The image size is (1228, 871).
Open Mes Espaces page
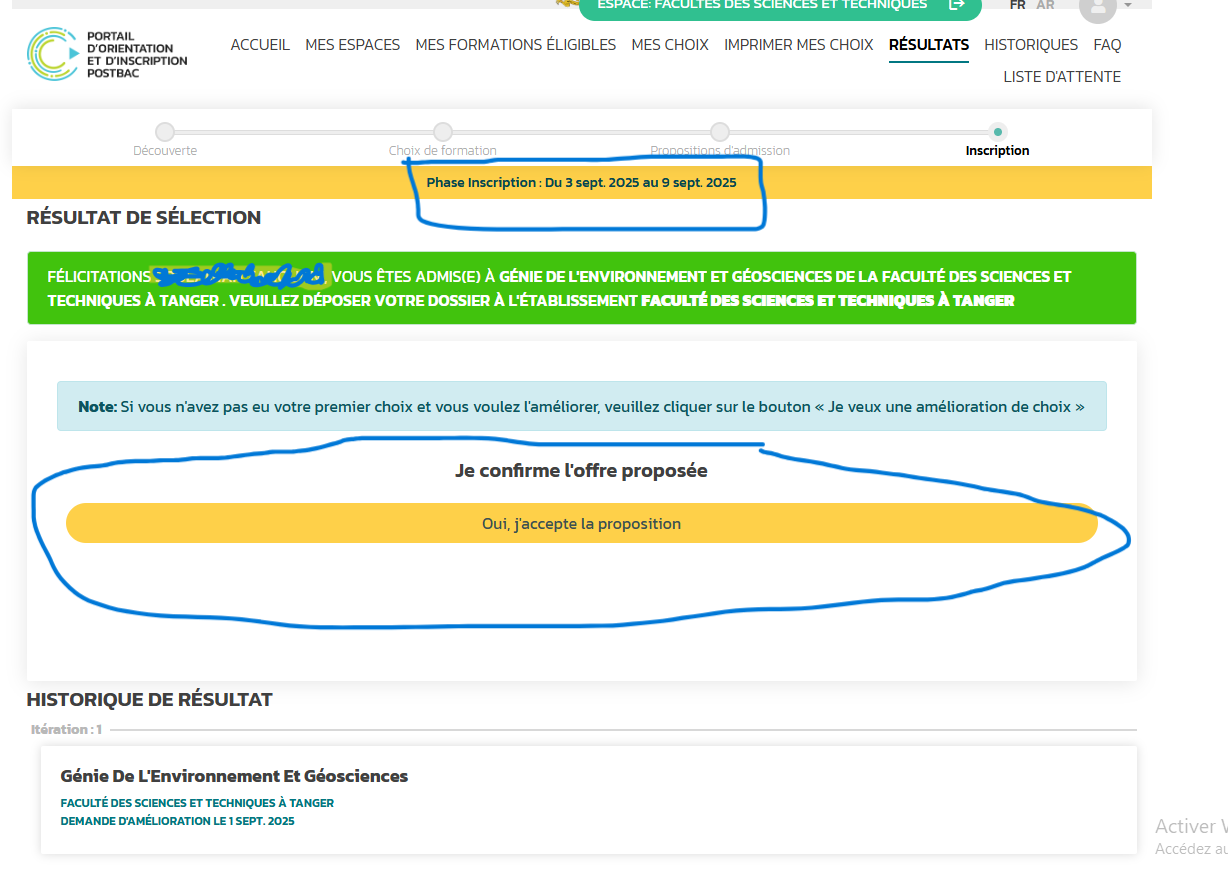(352, 45)
